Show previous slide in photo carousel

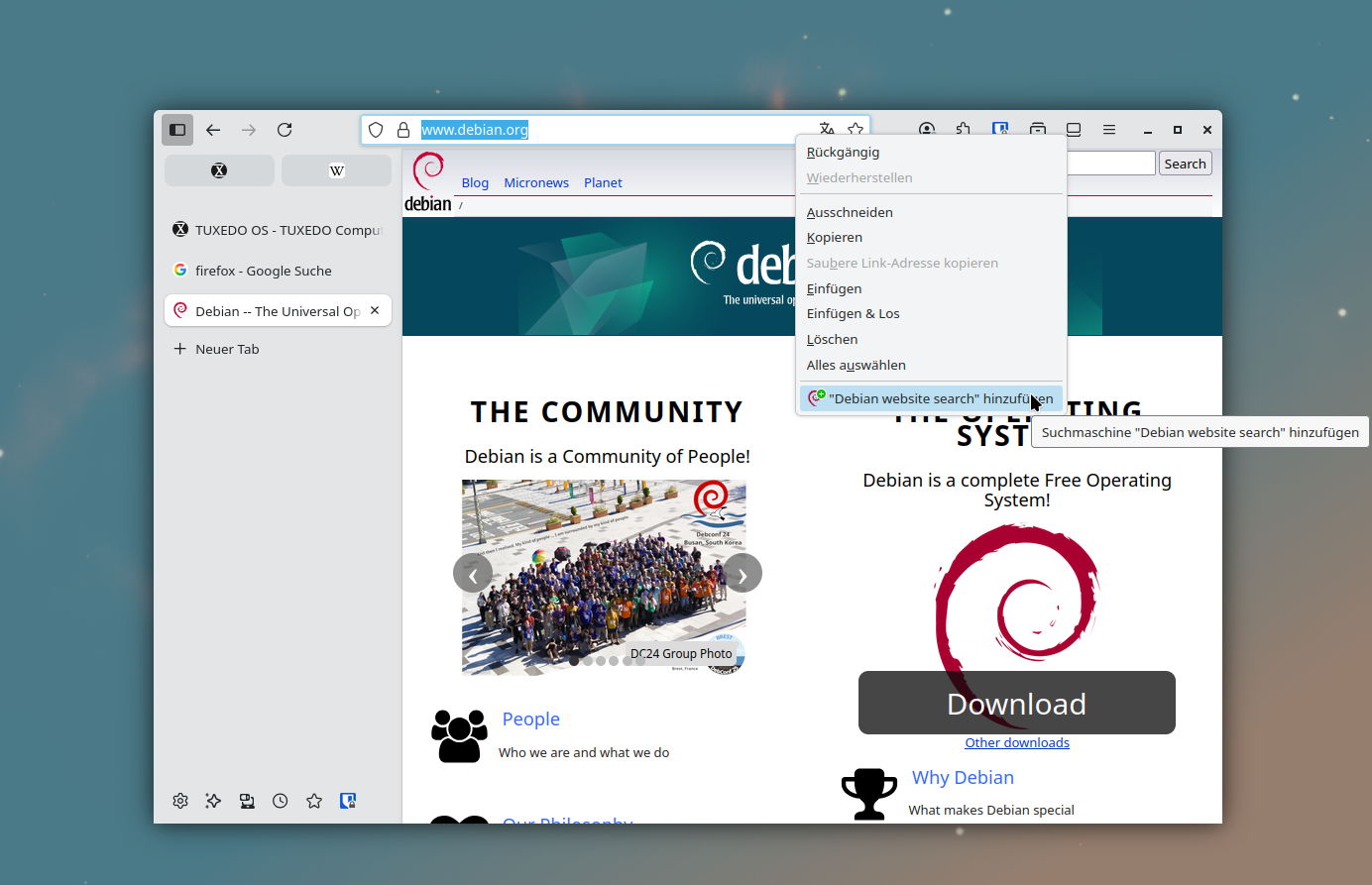473,574
